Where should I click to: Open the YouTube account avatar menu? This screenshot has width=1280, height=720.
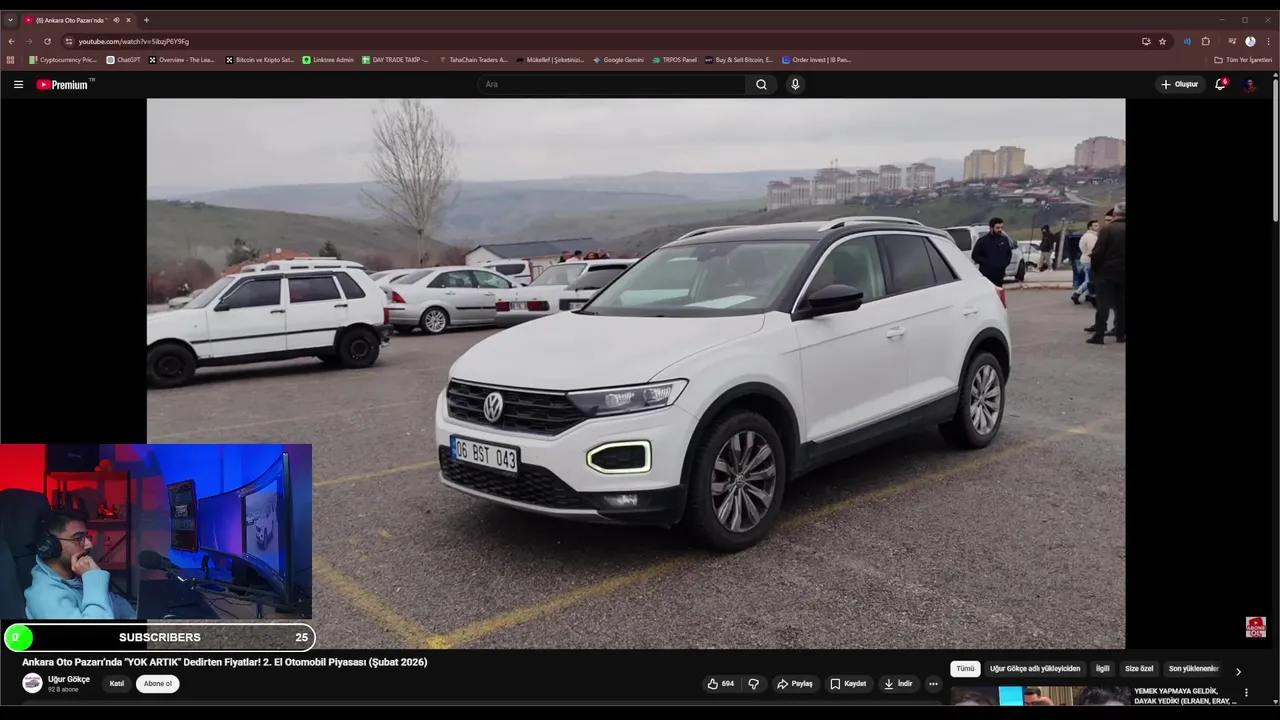pos(1249,85)
